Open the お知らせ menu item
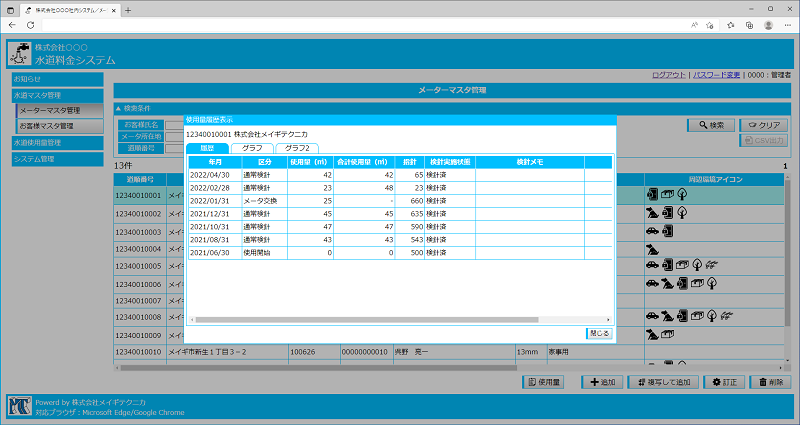800x425 pixels. 57,79
